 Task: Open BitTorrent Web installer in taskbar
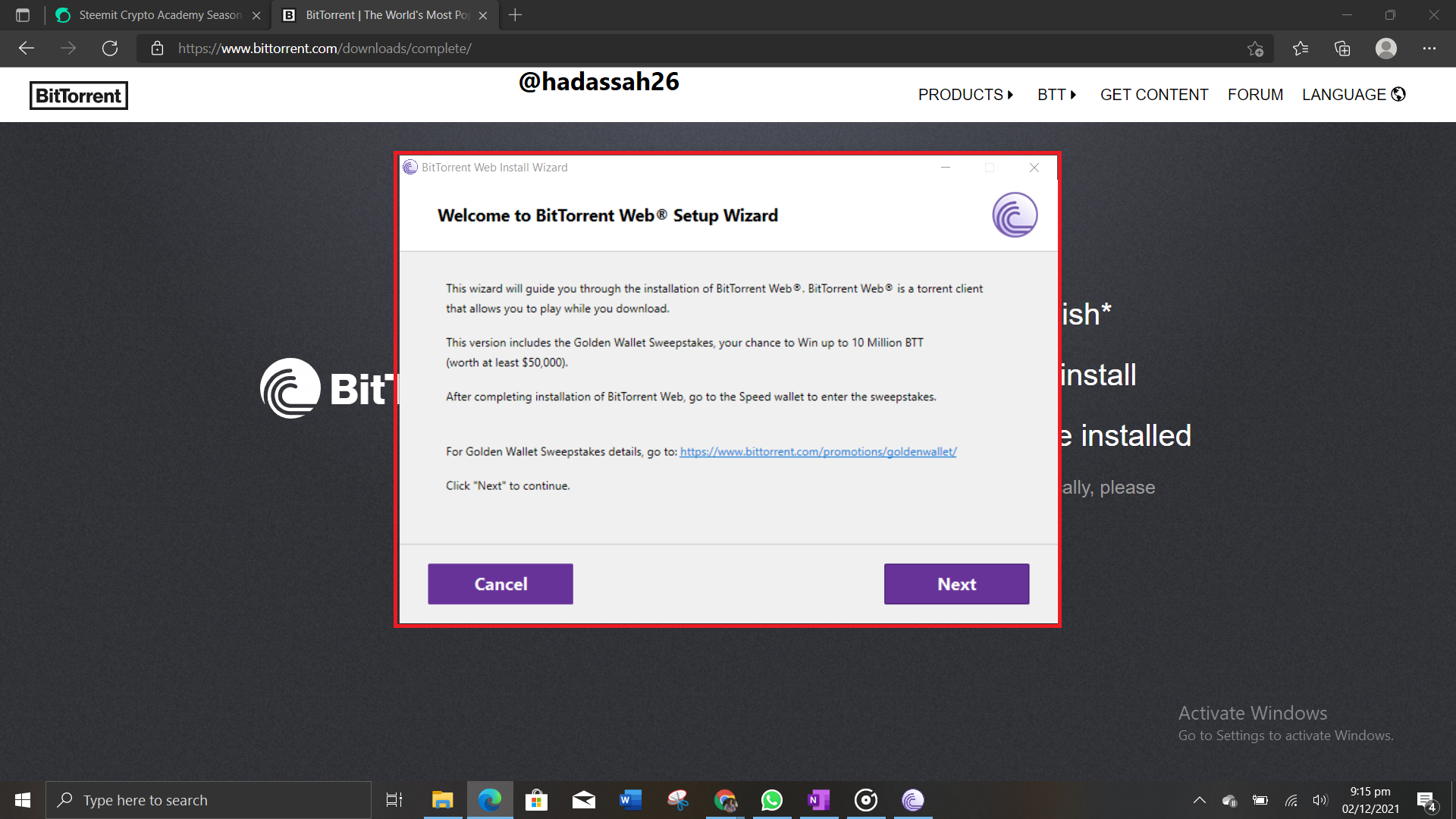click(x=913, y=800)
